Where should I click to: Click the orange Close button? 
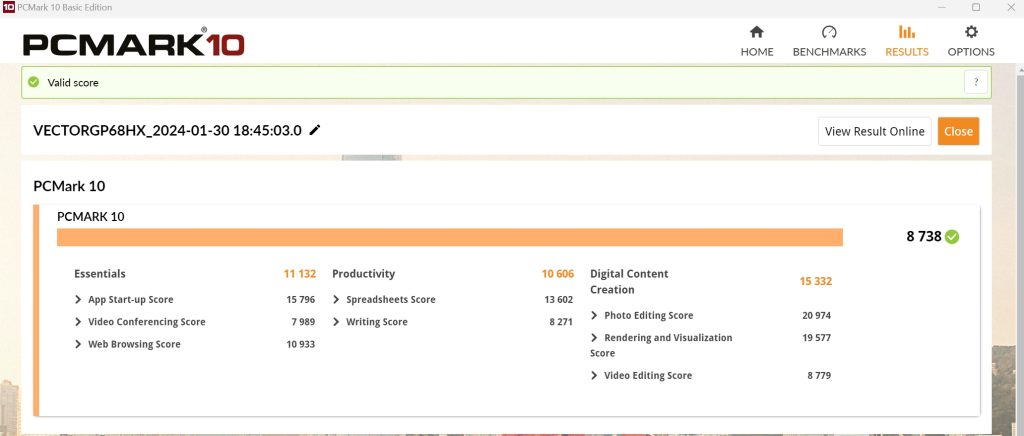tap(958, 131)
